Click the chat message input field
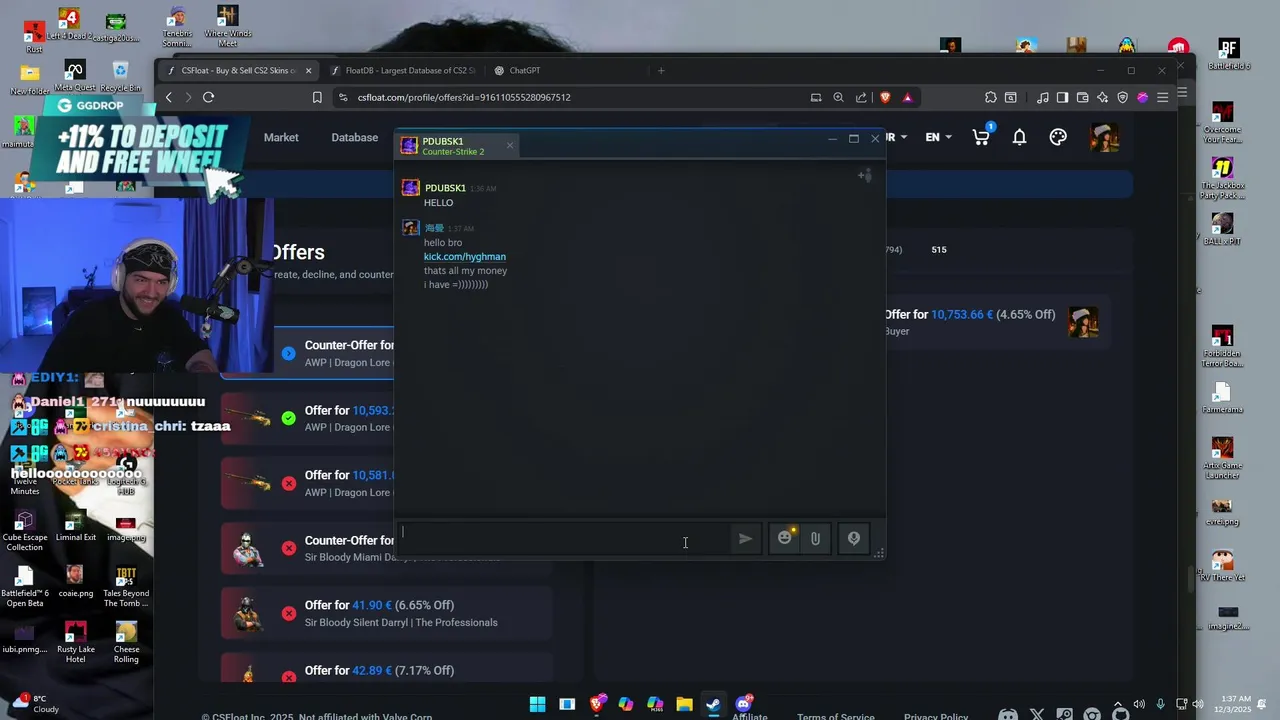 (x=565, y=538)
